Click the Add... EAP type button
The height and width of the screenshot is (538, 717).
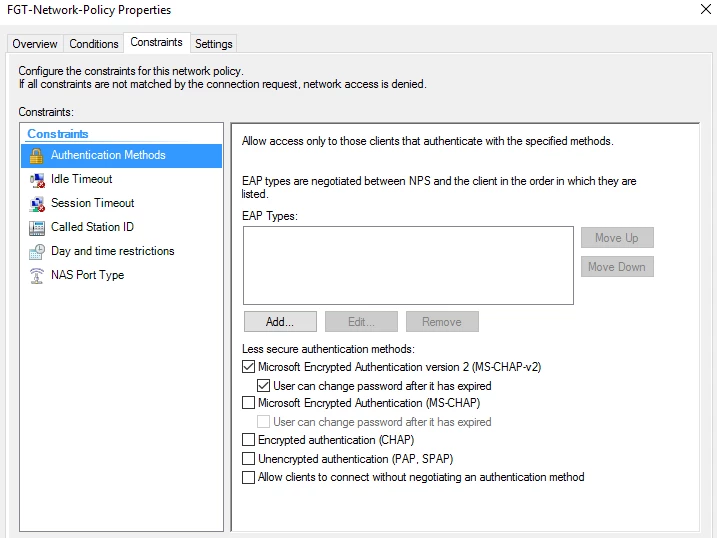(280, 322)
